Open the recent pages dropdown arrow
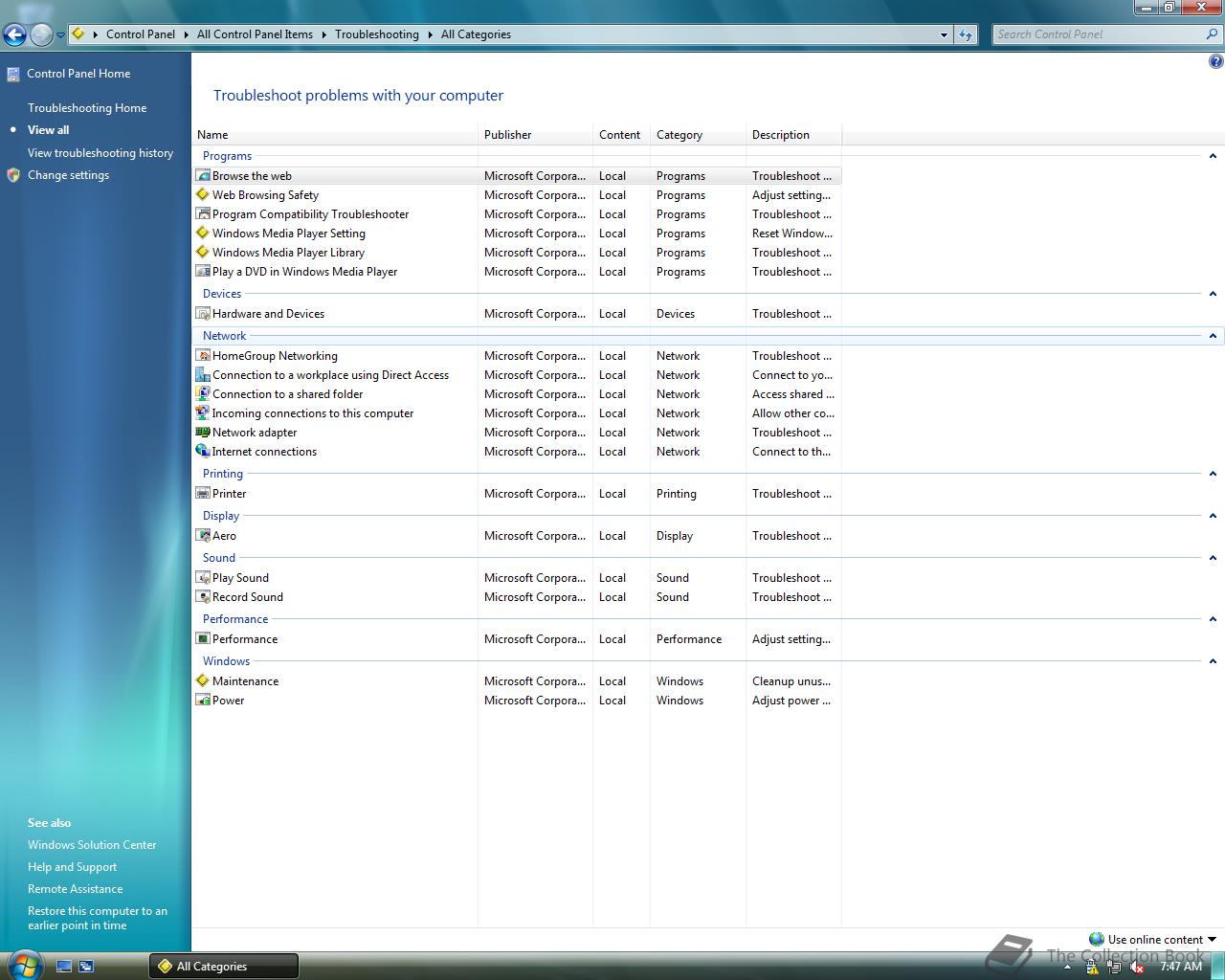 click(60, 35)
